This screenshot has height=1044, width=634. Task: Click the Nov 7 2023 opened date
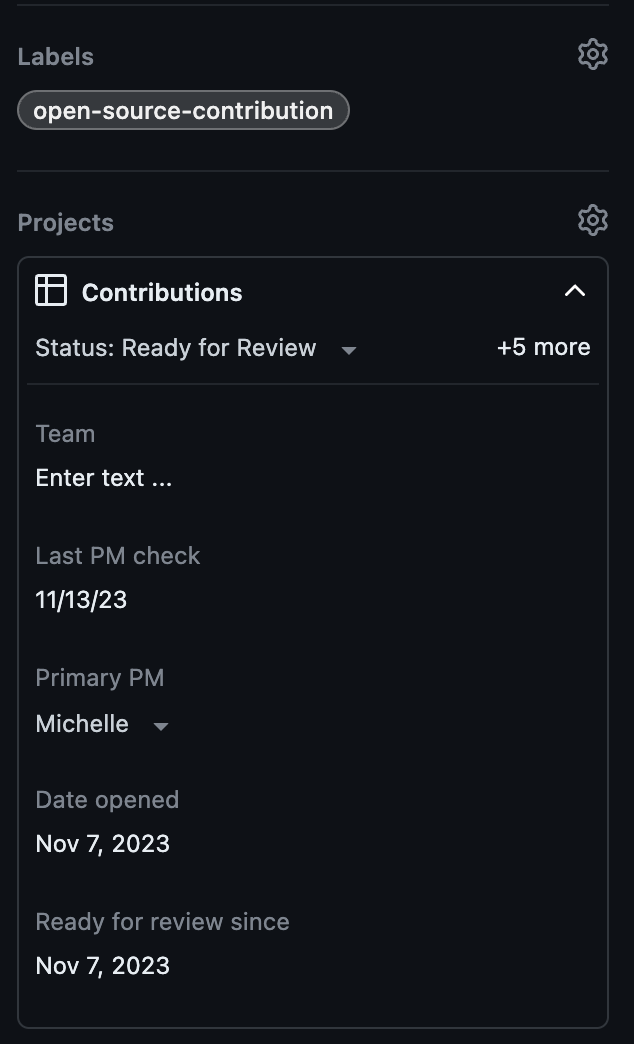[x=102, y=843]
